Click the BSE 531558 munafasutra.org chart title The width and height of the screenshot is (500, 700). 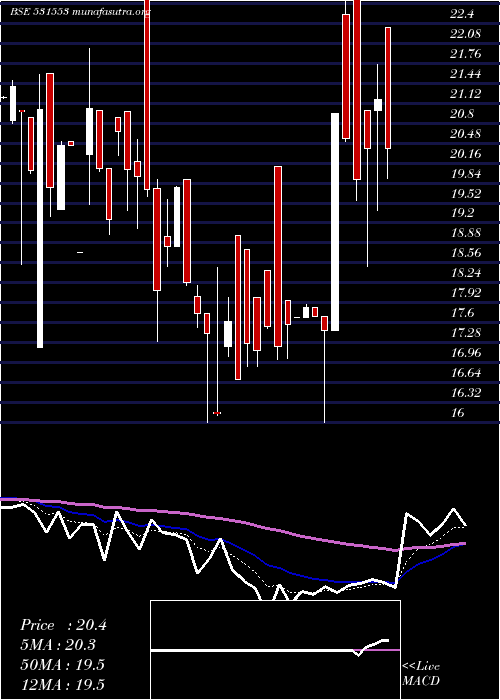(x=80, y=12)
